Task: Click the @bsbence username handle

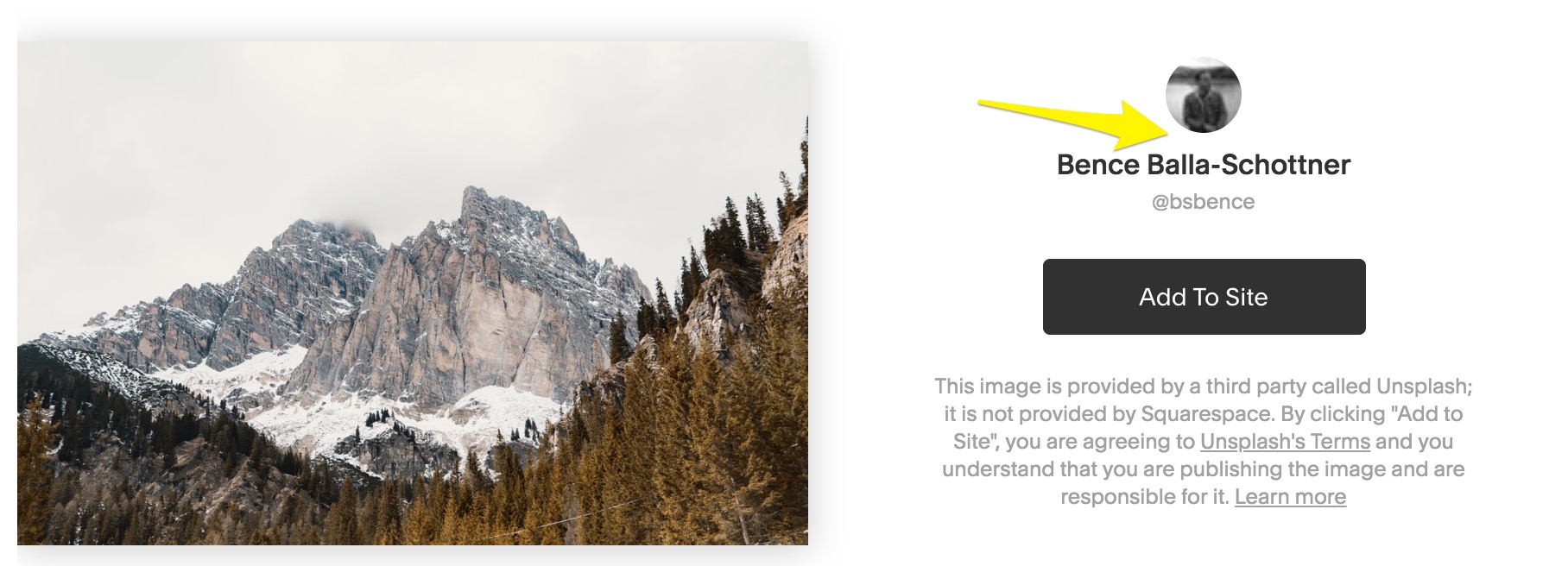Action: (x=1203, y=202)
